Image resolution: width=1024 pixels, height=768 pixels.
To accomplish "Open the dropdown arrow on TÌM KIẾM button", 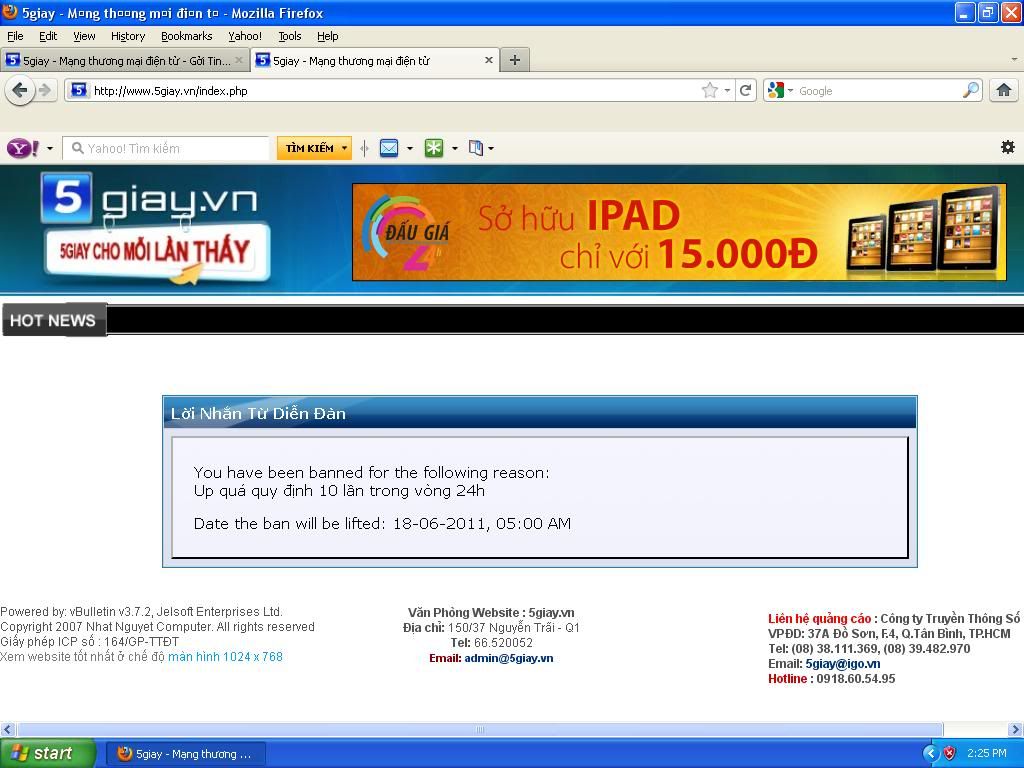I will [344, 148].
